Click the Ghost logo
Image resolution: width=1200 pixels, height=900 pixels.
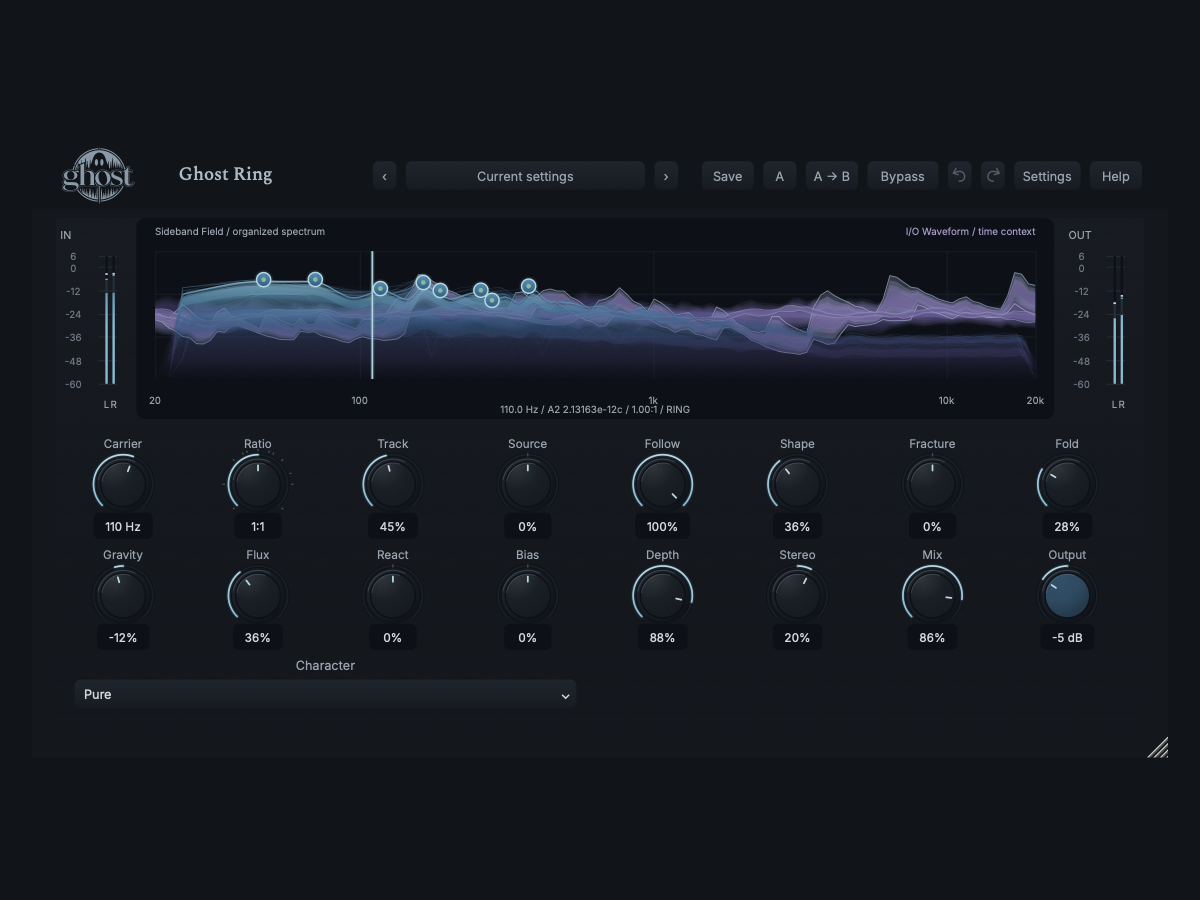(x=98, y=175)
